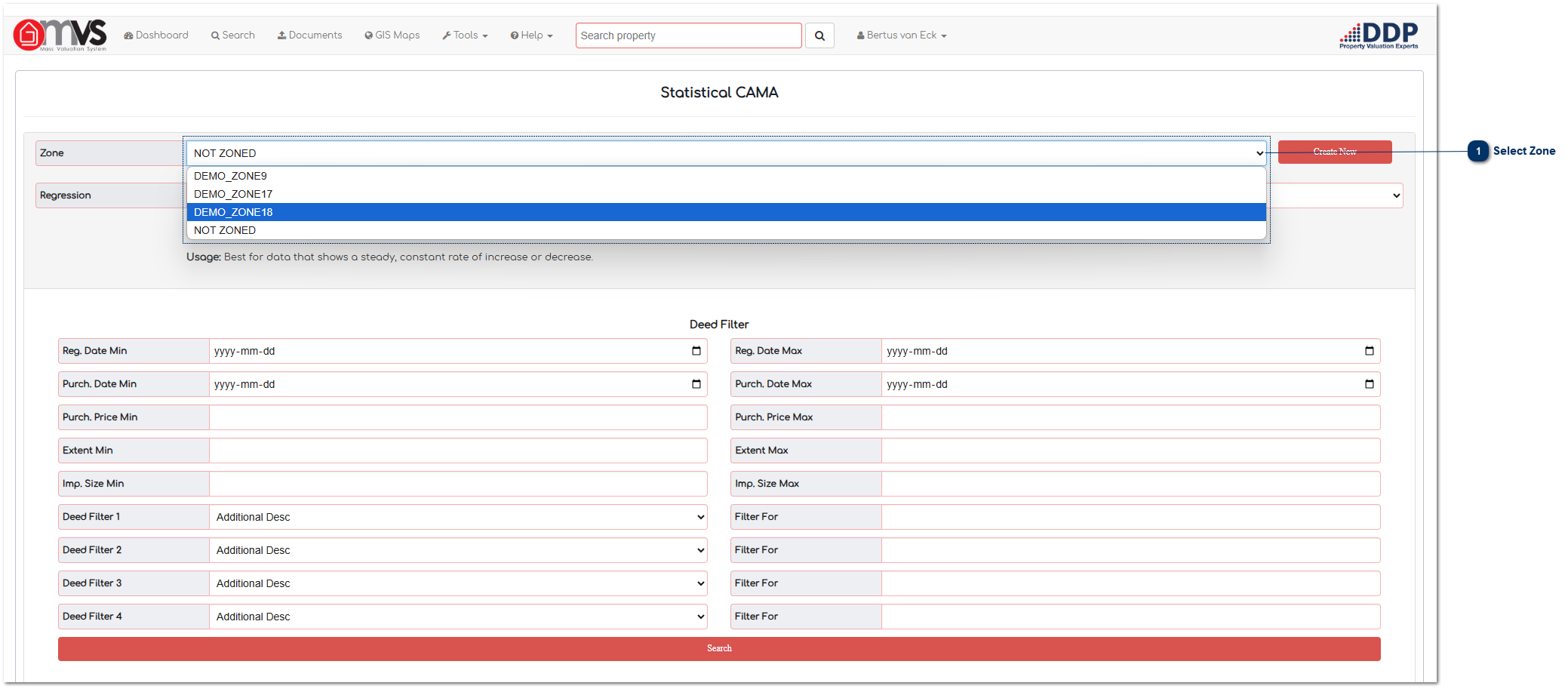Open the GIS Maps menu item
Viewport: 1568px width, 689px height.
pos(392,35)
